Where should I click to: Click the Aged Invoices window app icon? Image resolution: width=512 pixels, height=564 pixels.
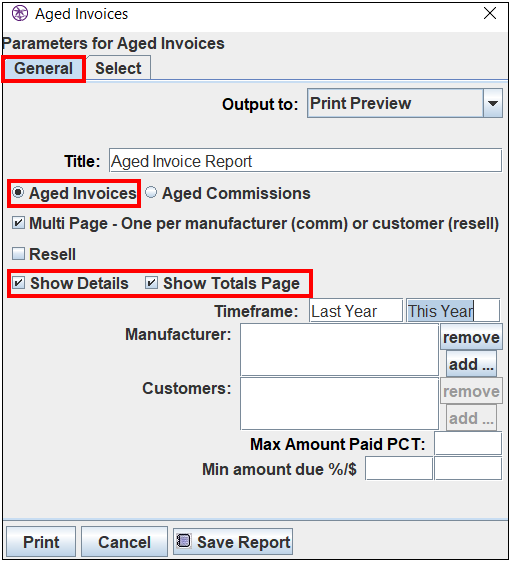[x=19, y=14]
